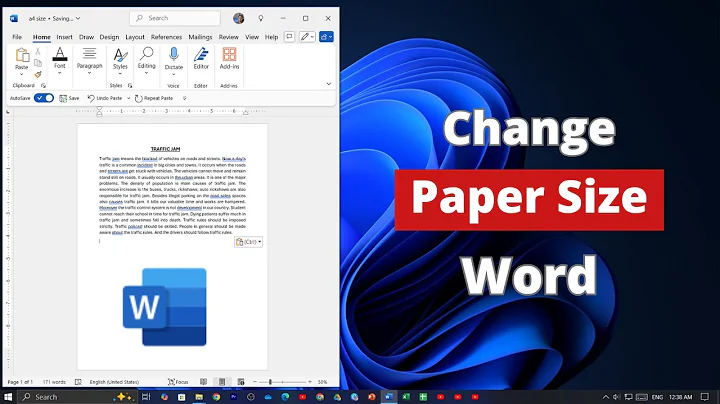The height and width of the screenshot is (404, 720).
Task: Click Undo Paste arrow icon
Action: coord(91,98)
